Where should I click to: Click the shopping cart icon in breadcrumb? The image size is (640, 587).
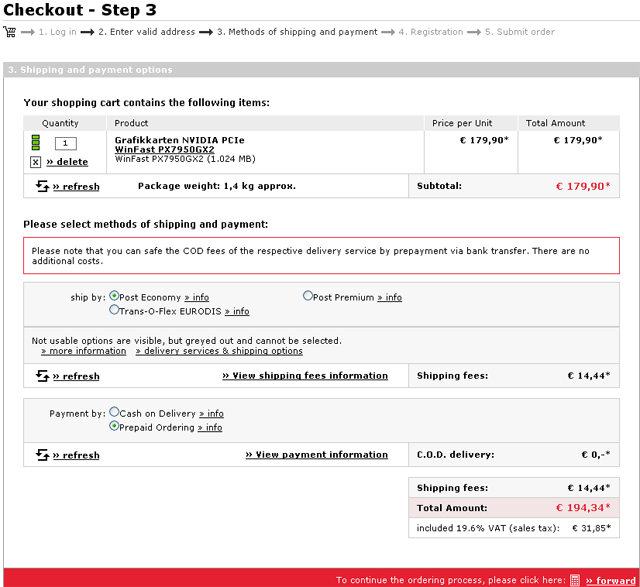[10, 32]
